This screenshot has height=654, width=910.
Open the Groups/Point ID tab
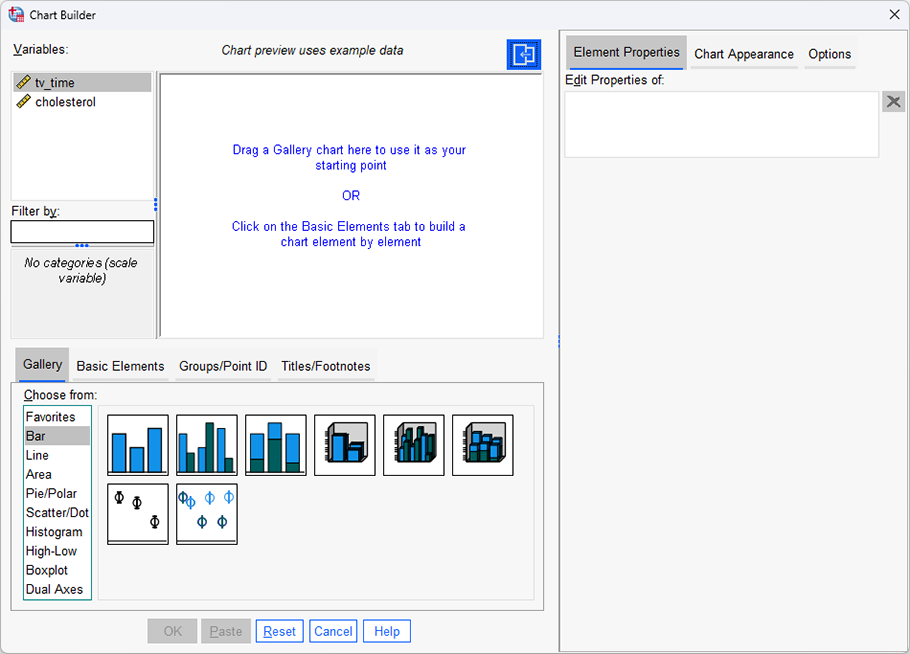coord(222,366)
